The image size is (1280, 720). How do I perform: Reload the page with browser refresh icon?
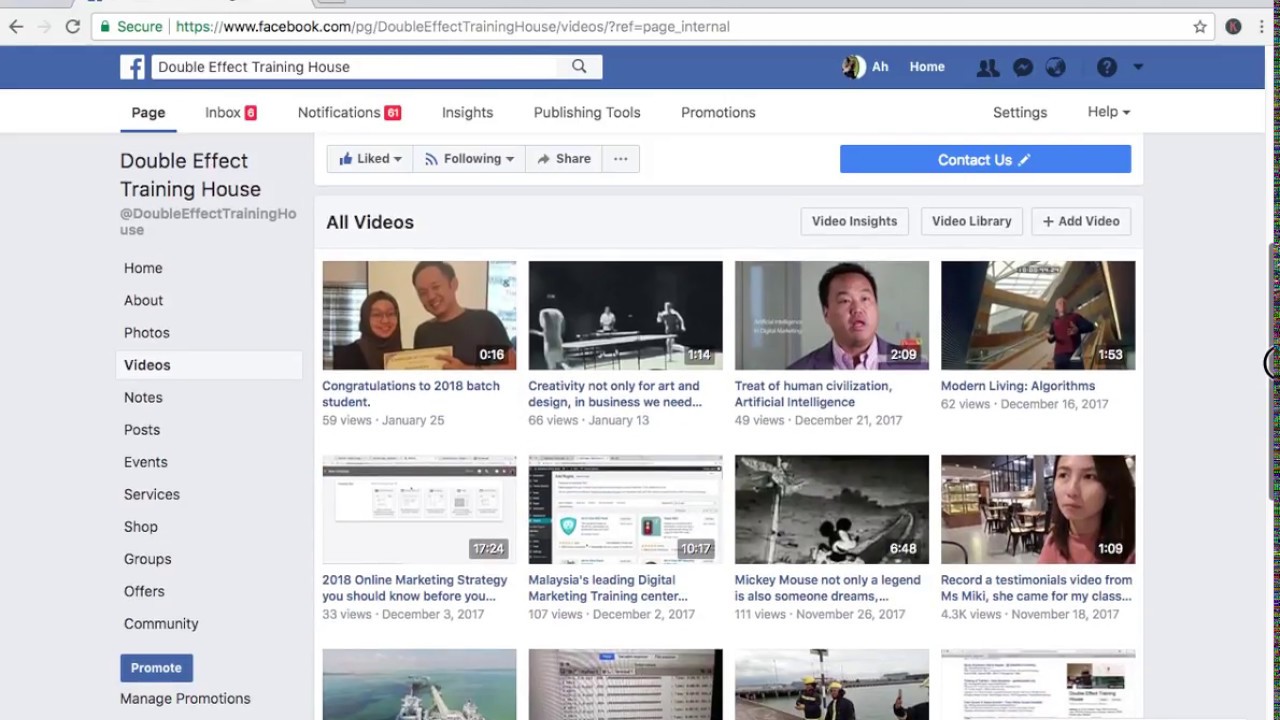pos(72,27)
